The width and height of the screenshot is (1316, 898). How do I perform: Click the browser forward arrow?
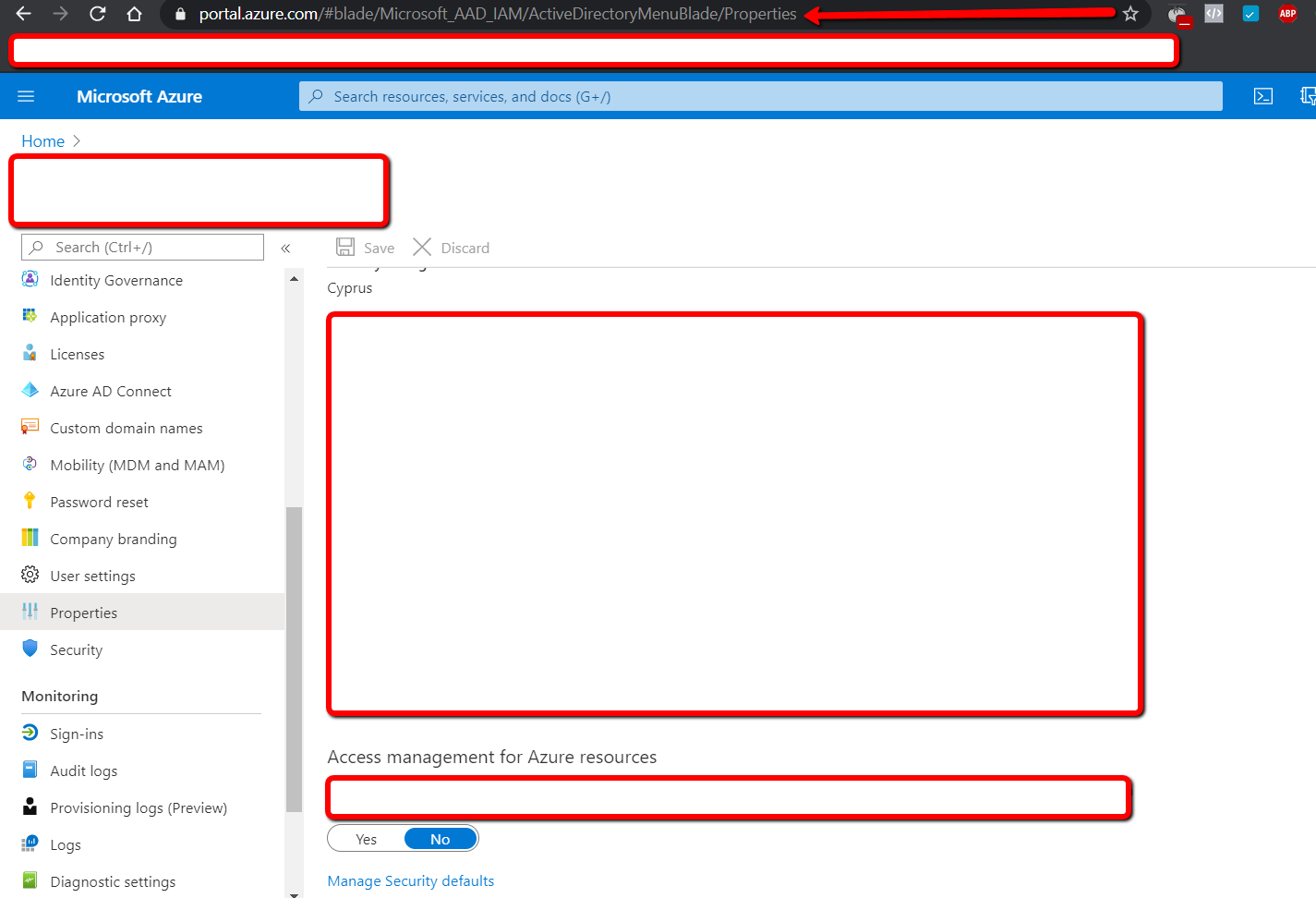point(60,14)
